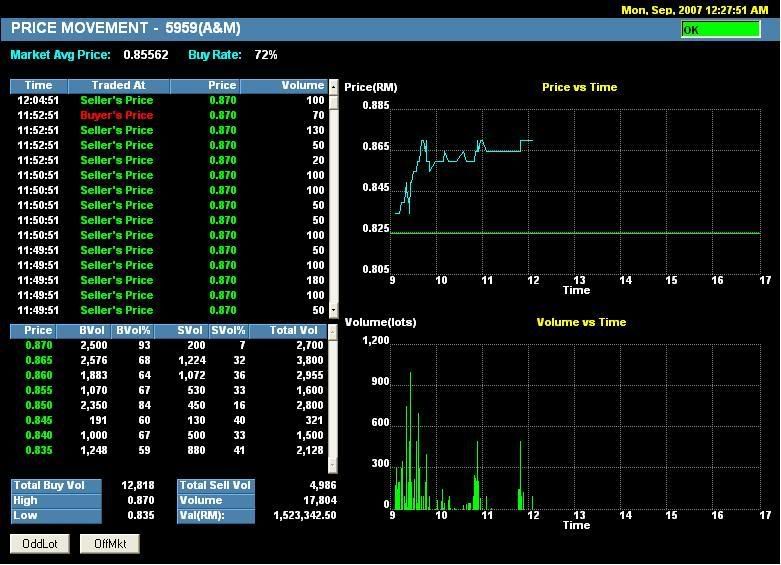Select the 12:04:51 trade row
This screenshot has height=565, width=781.
pyautogui.click(x=170, y=100)
